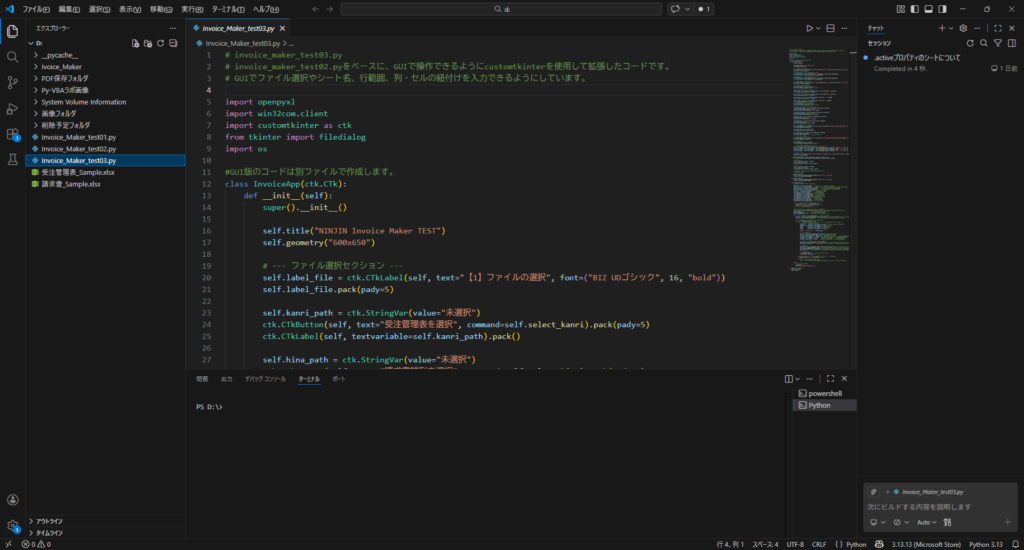
Task: Open the Extensions view with update badge
Action: pyautogui.click(x=13, y=134)
